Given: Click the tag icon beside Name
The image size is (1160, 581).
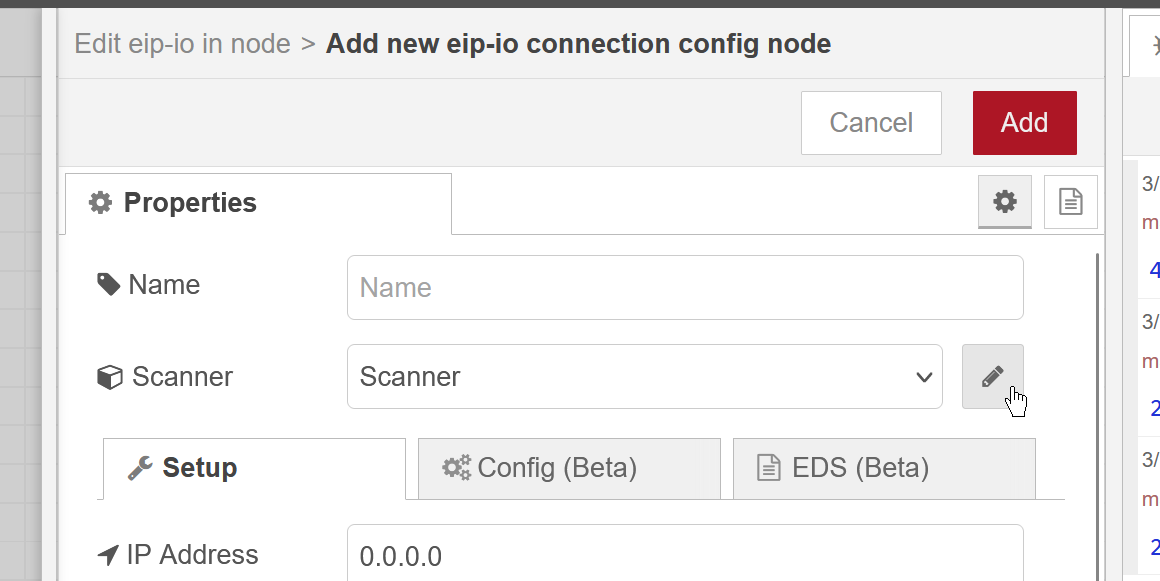Looking at the screenshot, I should coord(109,284).
